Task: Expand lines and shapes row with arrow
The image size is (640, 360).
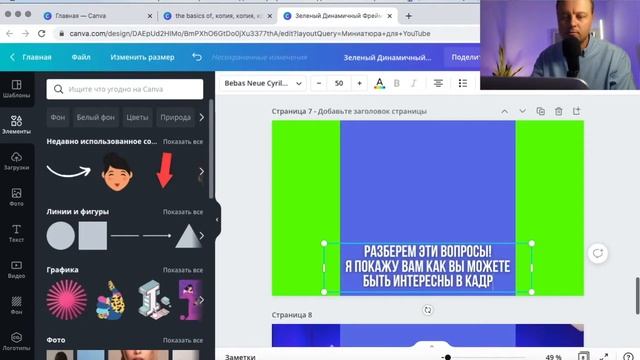Action: (x=201, y=236)
